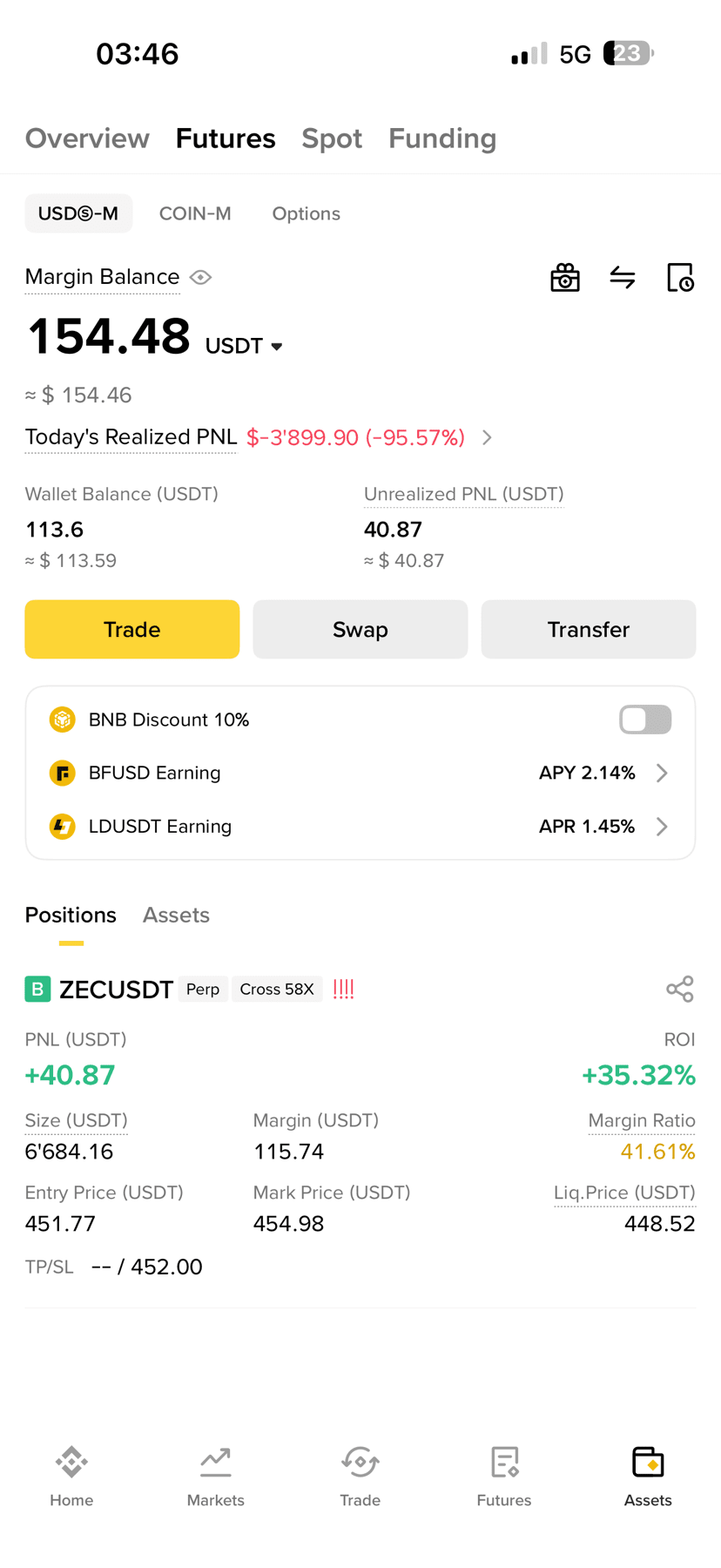Open Futures in bottom navigation

point(504,1477)
